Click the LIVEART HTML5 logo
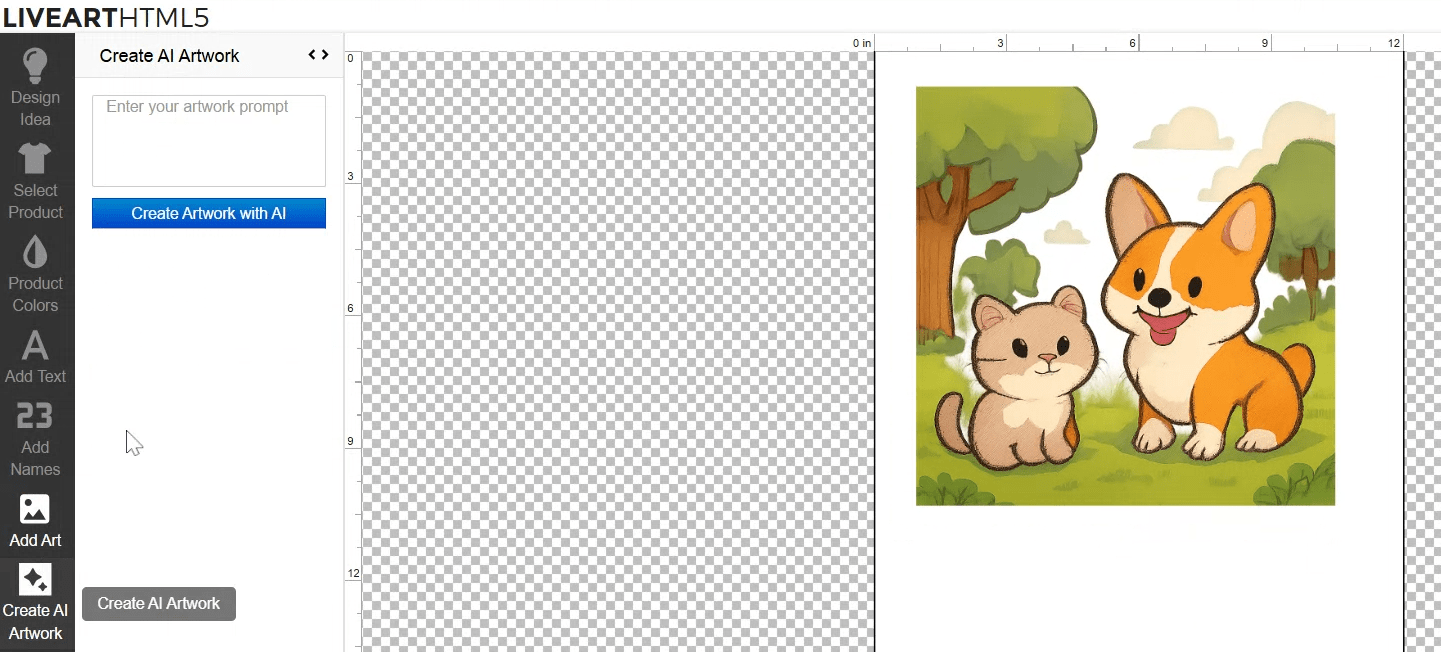1441x652 pixels. coord(106,17)
